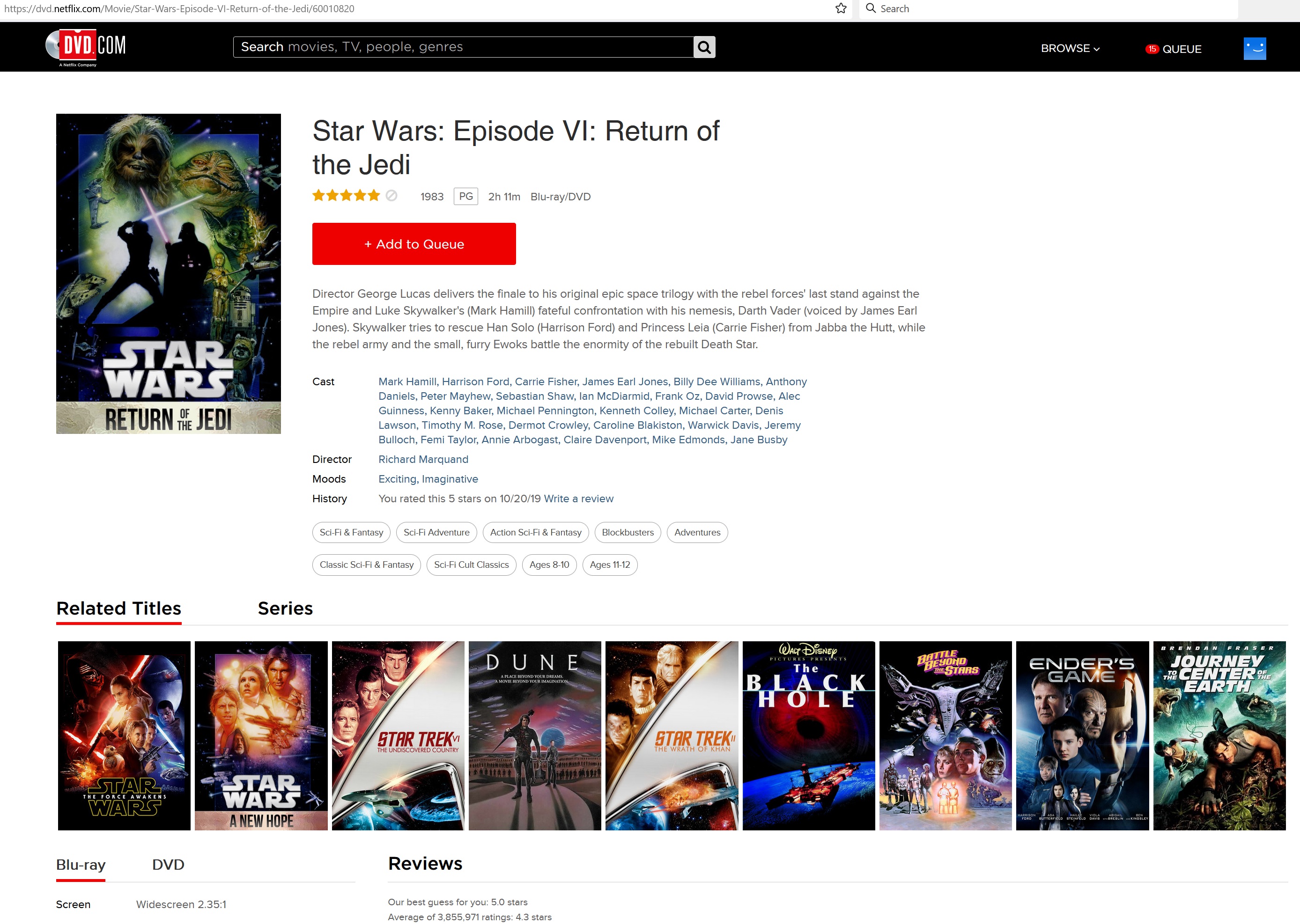Focus the movie search input field

click(x=463, y=47)
